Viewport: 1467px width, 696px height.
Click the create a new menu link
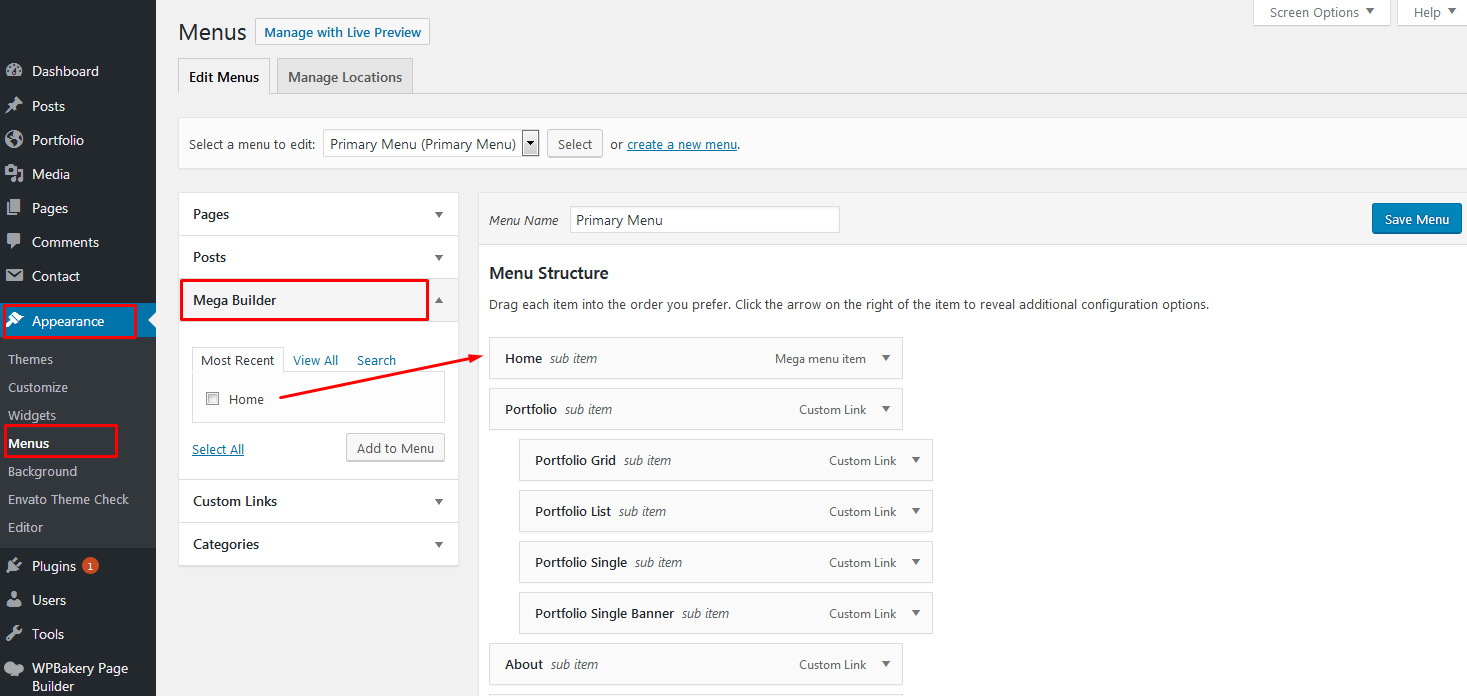pos(682,144)
